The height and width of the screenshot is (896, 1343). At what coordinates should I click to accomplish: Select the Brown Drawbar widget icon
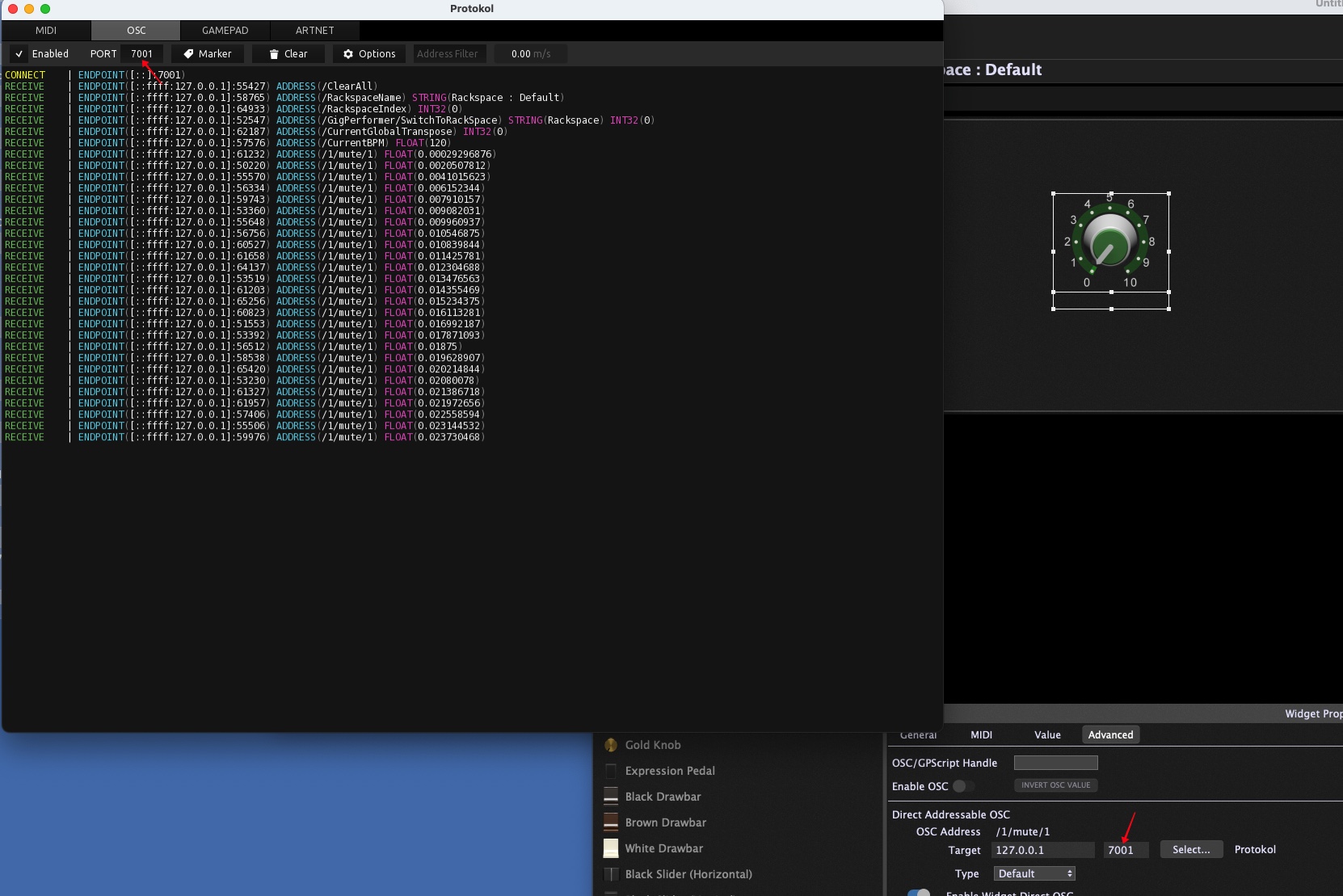point(611,822)
